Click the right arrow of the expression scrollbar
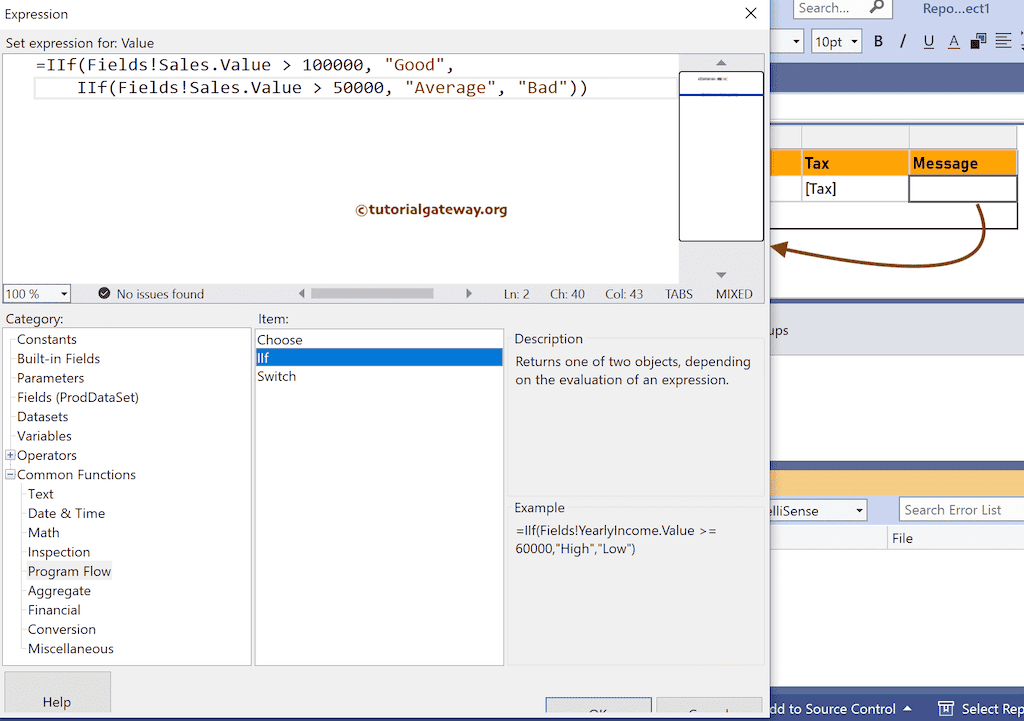The image size is (1024, 721). click(x=469, y=293)
